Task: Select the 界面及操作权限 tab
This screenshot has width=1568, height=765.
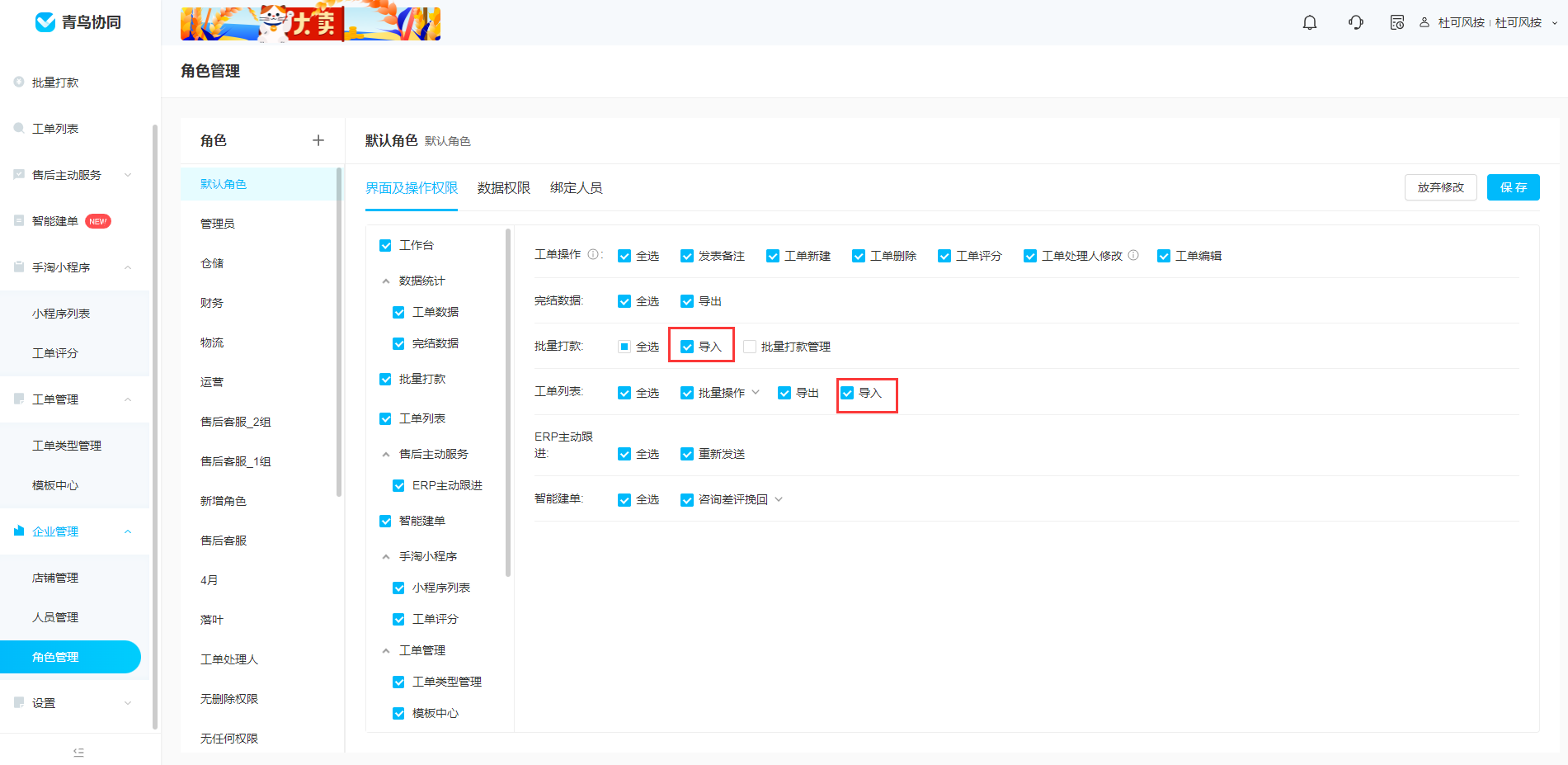Action: pyautogui.click(x=412, y=188)
